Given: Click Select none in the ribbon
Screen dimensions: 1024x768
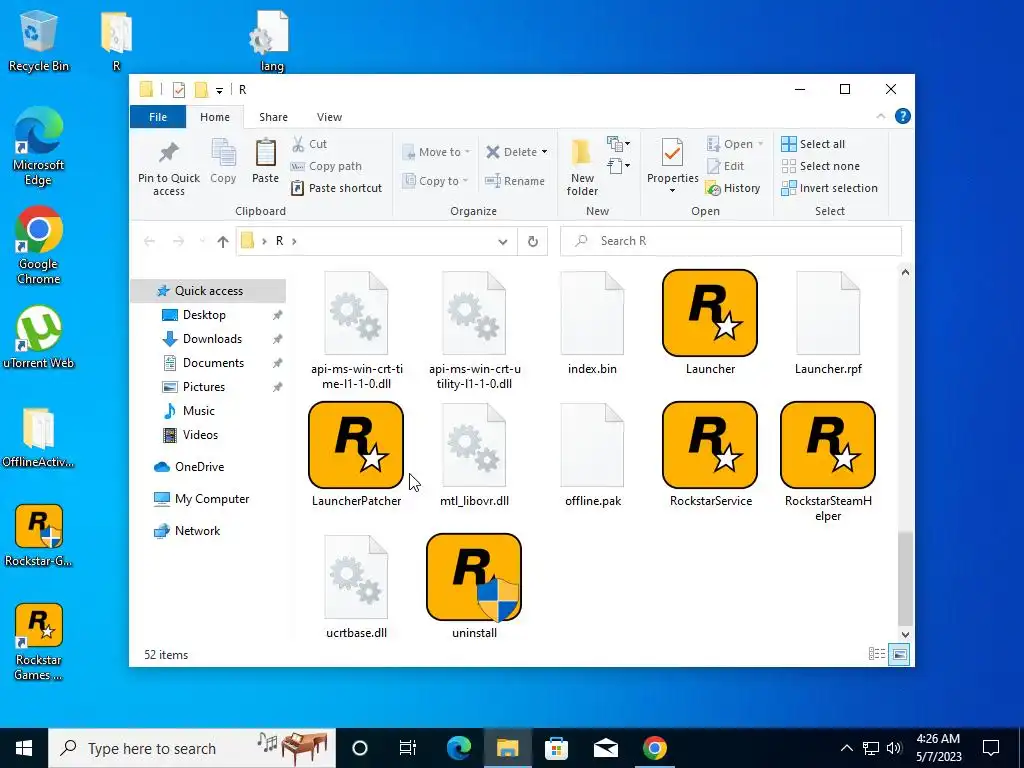Looking at the screenshot, I should tap(821, 166).
